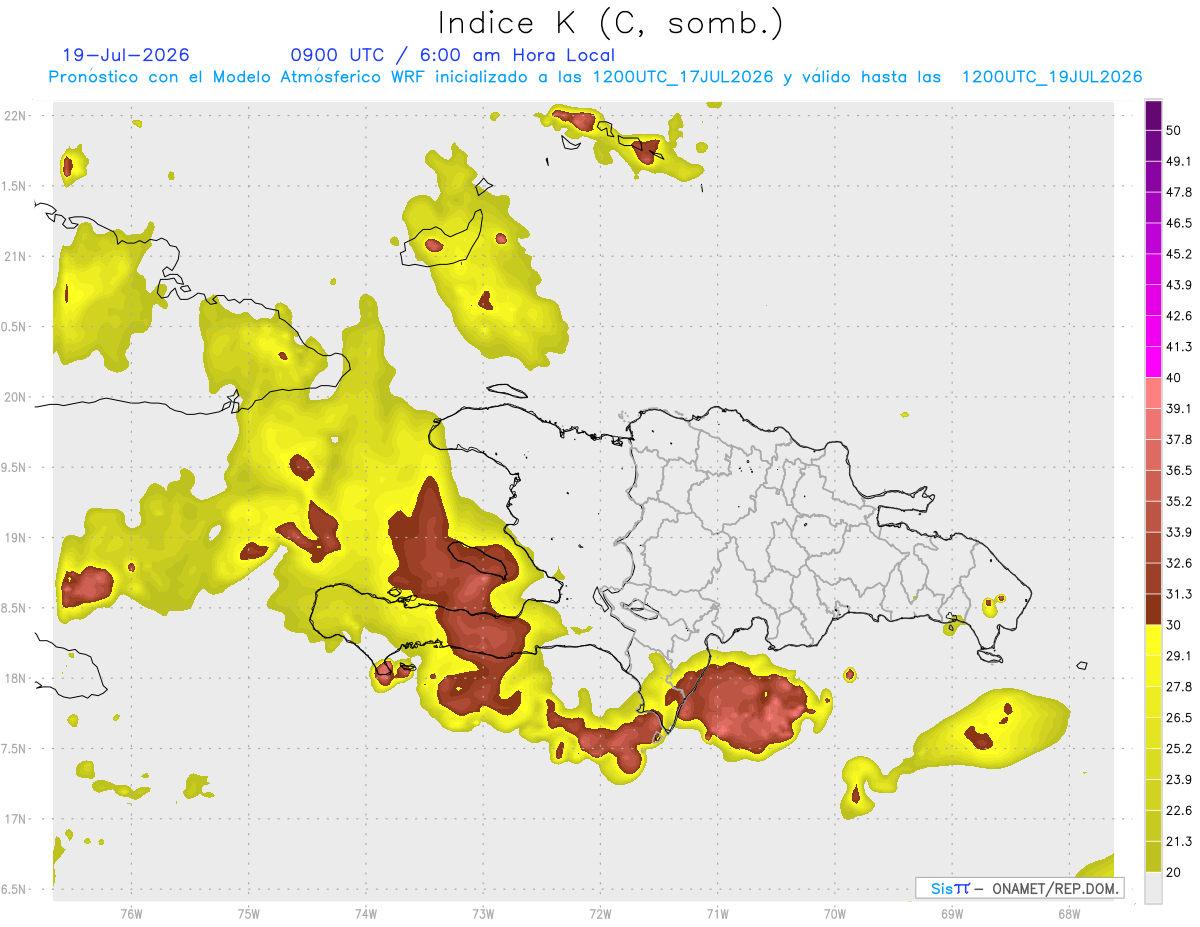Click the '69W' longitude label
Image resolution: width=1200 pixels, height=927 pixels.
pos(952,914)
